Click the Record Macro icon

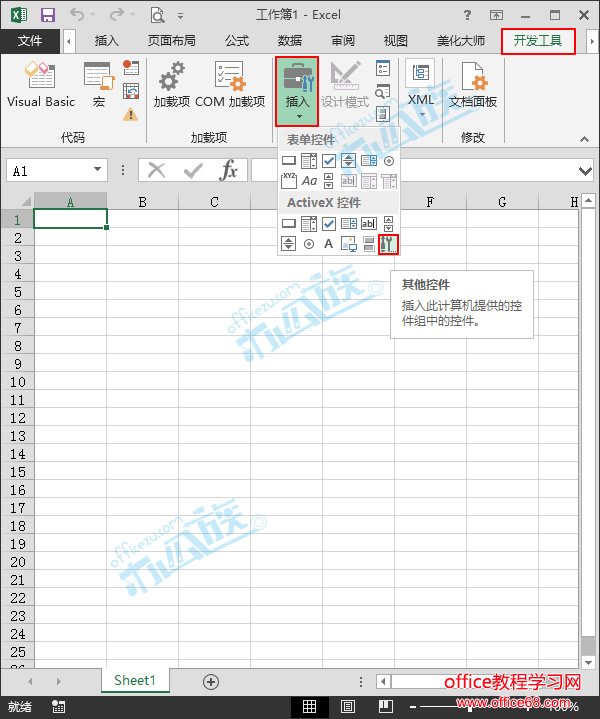tap(131, 67)
